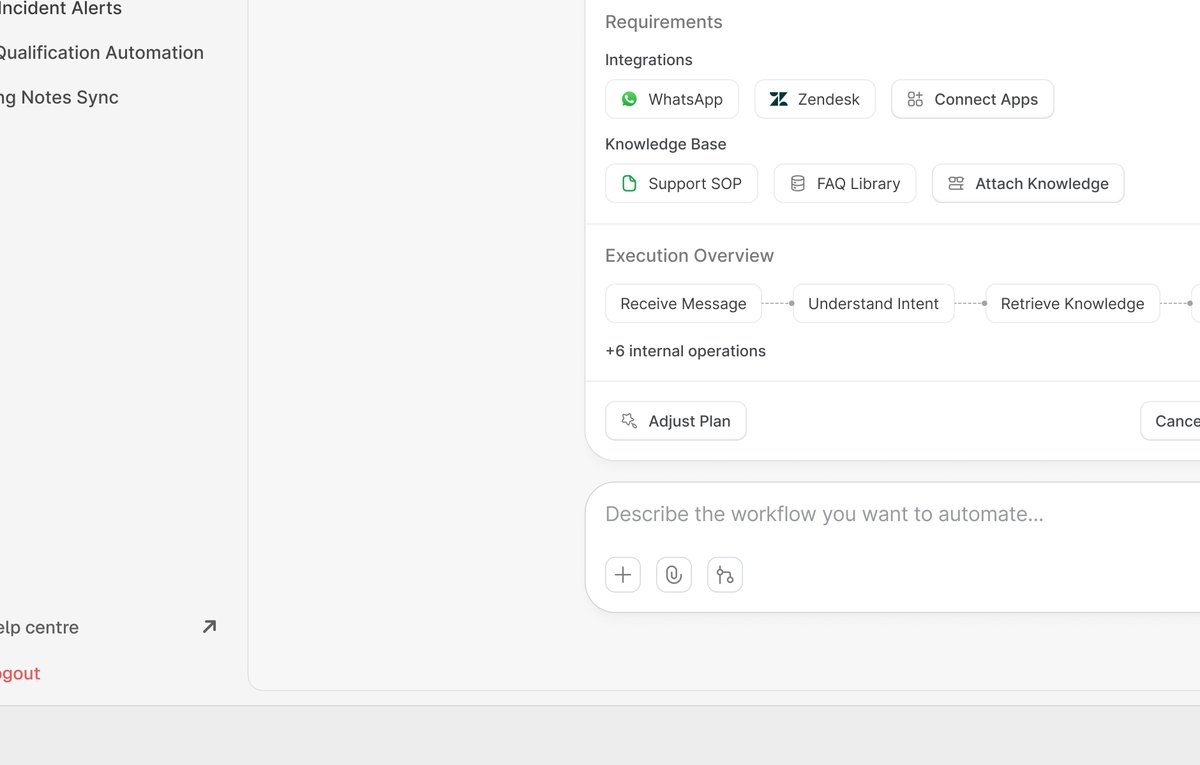Click the Help centre external arrow icon
Viewport: 1200px width, 765px height.
coord(209,627)
